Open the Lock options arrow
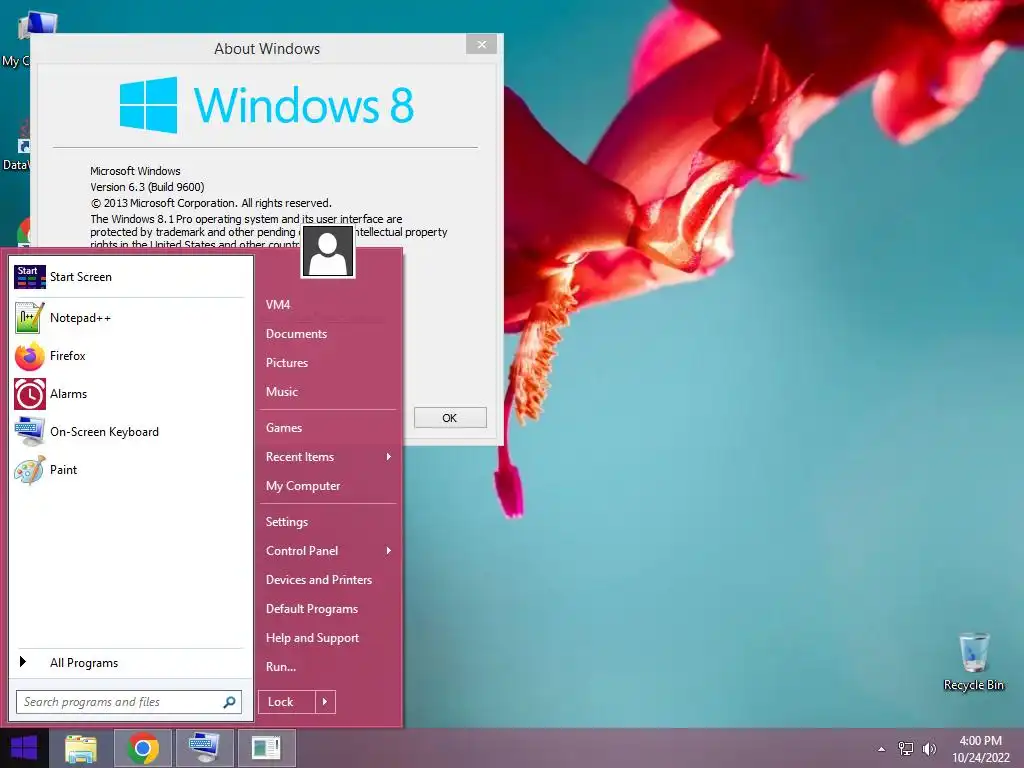The width and height of the screenshot is (1024, 768). click(325, 702)
